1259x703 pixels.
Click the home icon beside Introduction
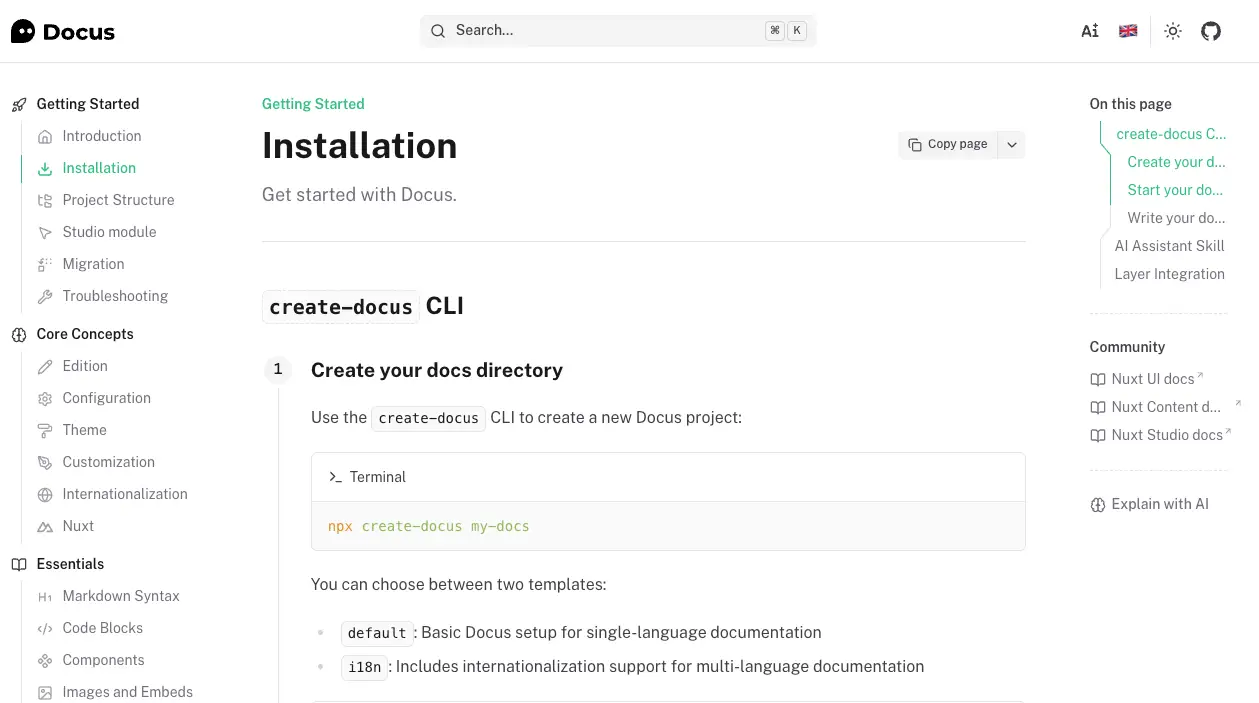coord(45,136)
